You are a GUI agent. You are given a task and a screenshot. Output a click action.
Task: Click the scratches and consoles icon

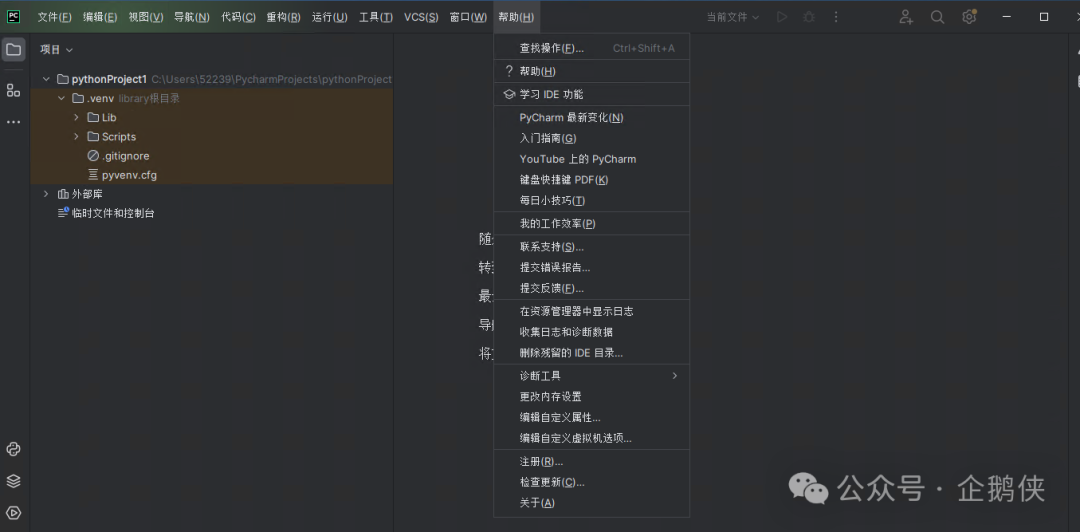pos(63,213)
